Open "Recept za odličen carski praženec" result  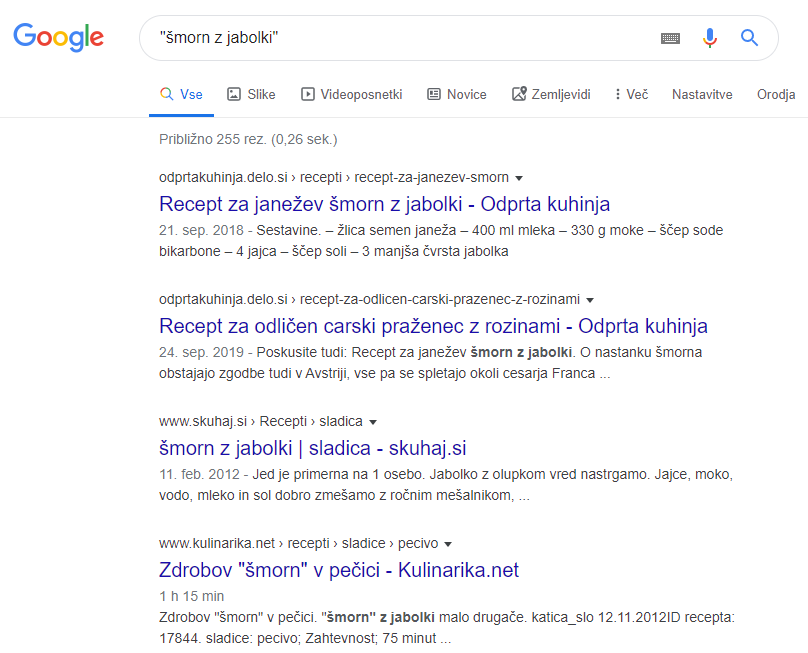pyautogui.click(x=433, y=326)
